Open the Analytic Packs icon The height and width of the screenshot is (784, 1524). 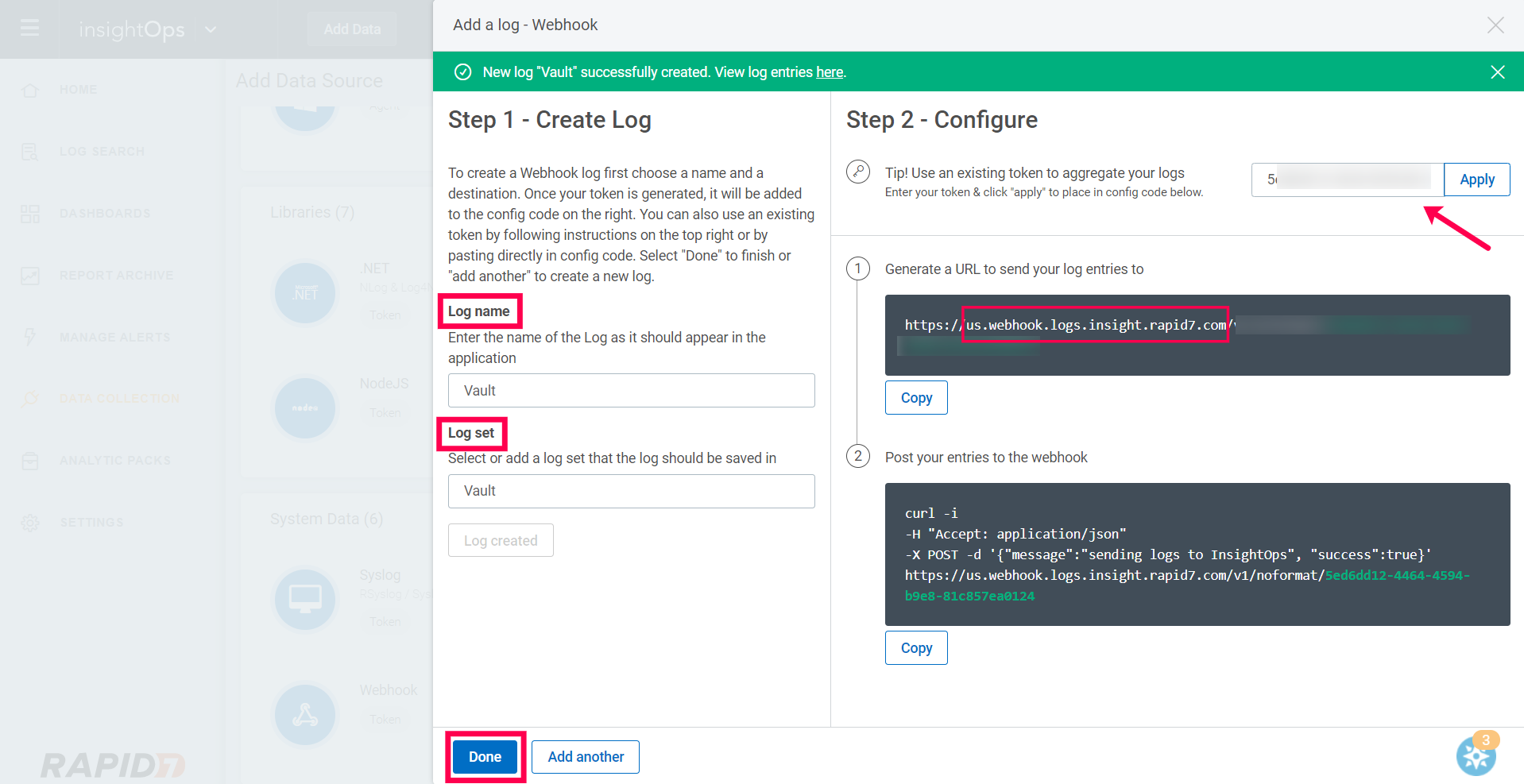tap(29, 460)
